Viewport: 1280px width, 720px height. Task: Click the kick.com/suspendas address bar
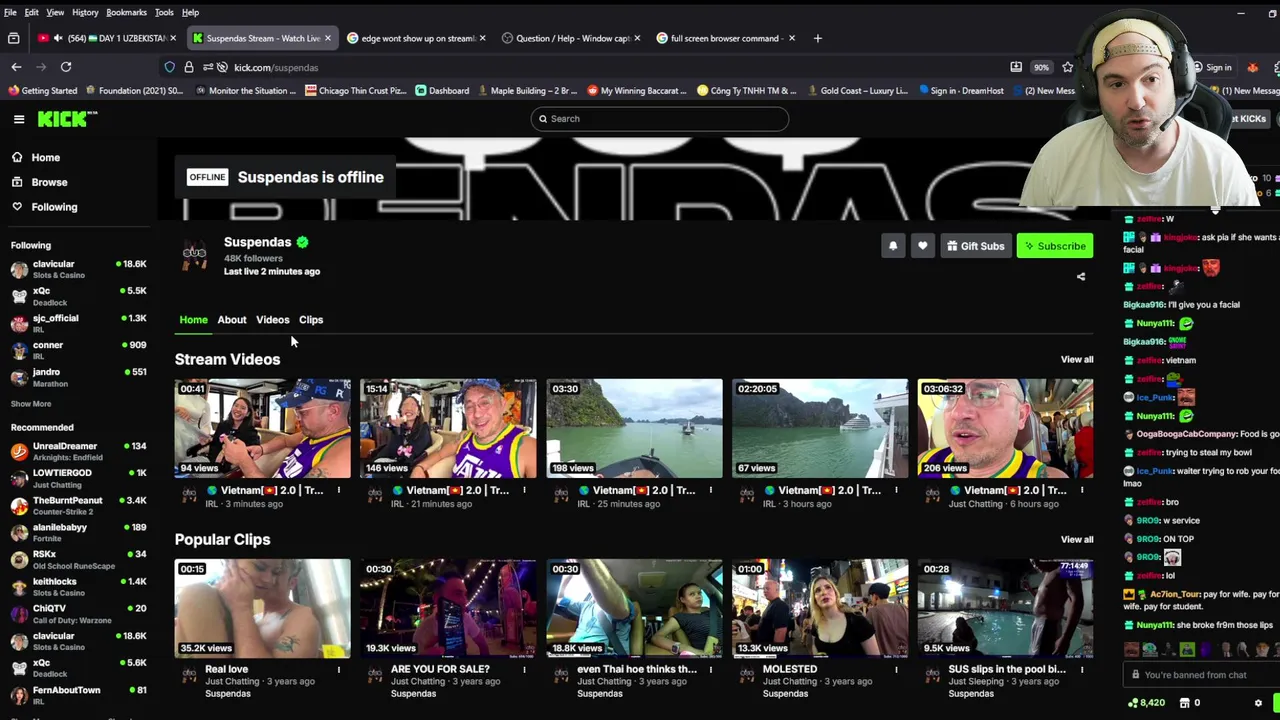pos(600,67)
